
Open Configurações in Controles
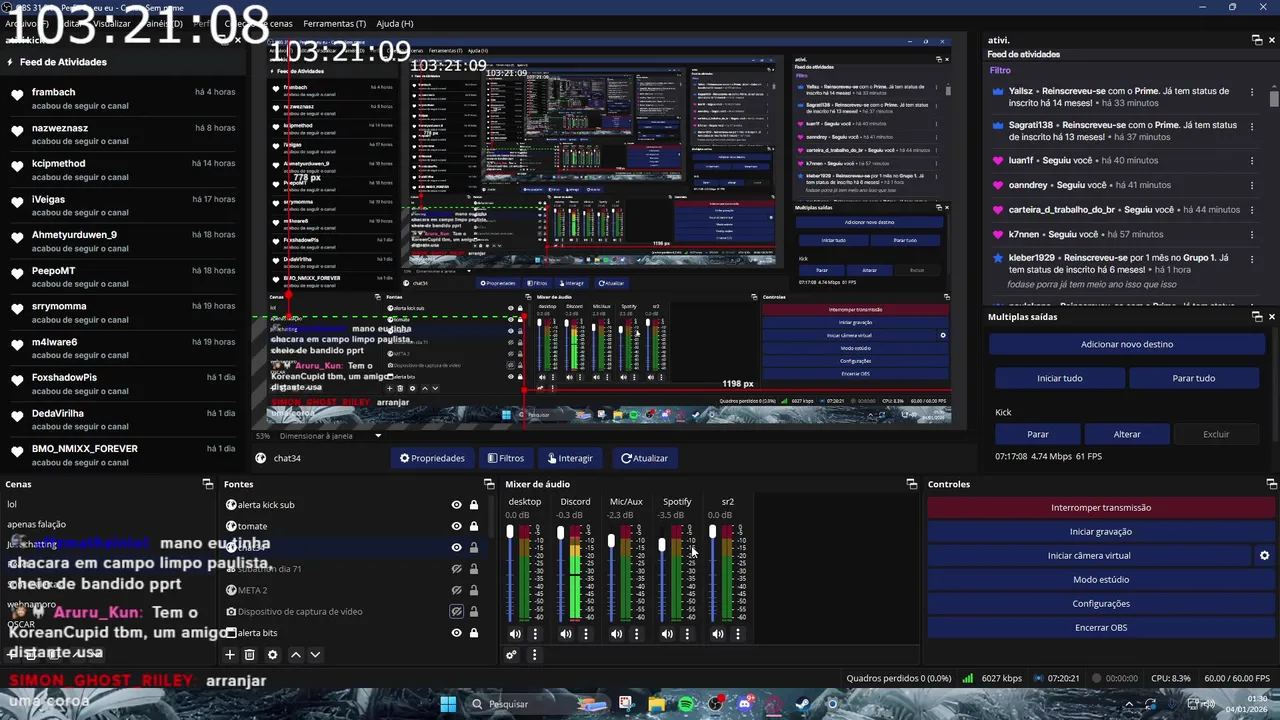[1100, 604]
